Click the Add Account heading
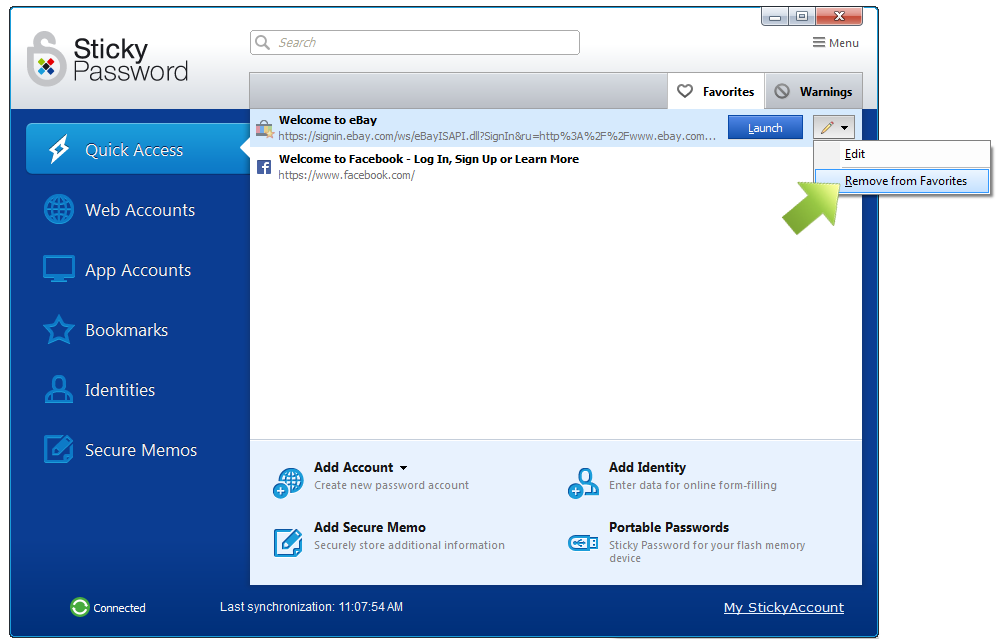This screenshot has width=1008, height=639. [354, 467]
